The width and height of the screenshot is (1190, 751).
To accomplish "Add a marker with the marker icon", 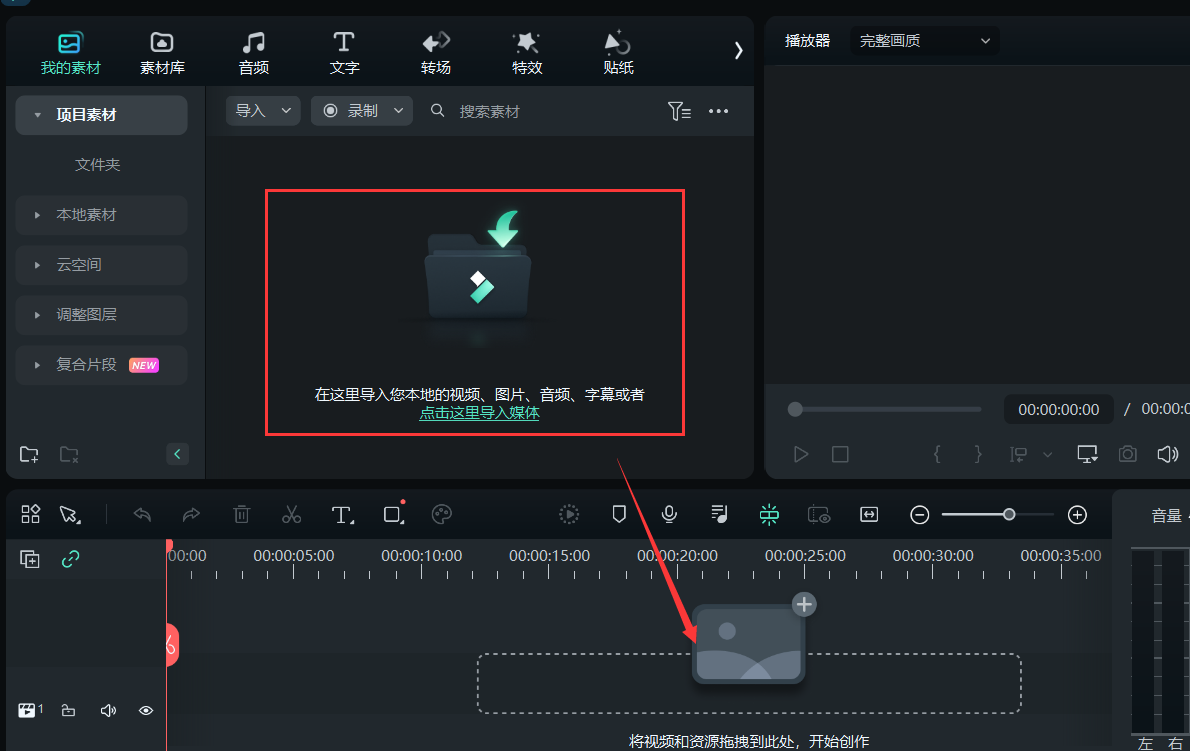I will tap(619, 514).
